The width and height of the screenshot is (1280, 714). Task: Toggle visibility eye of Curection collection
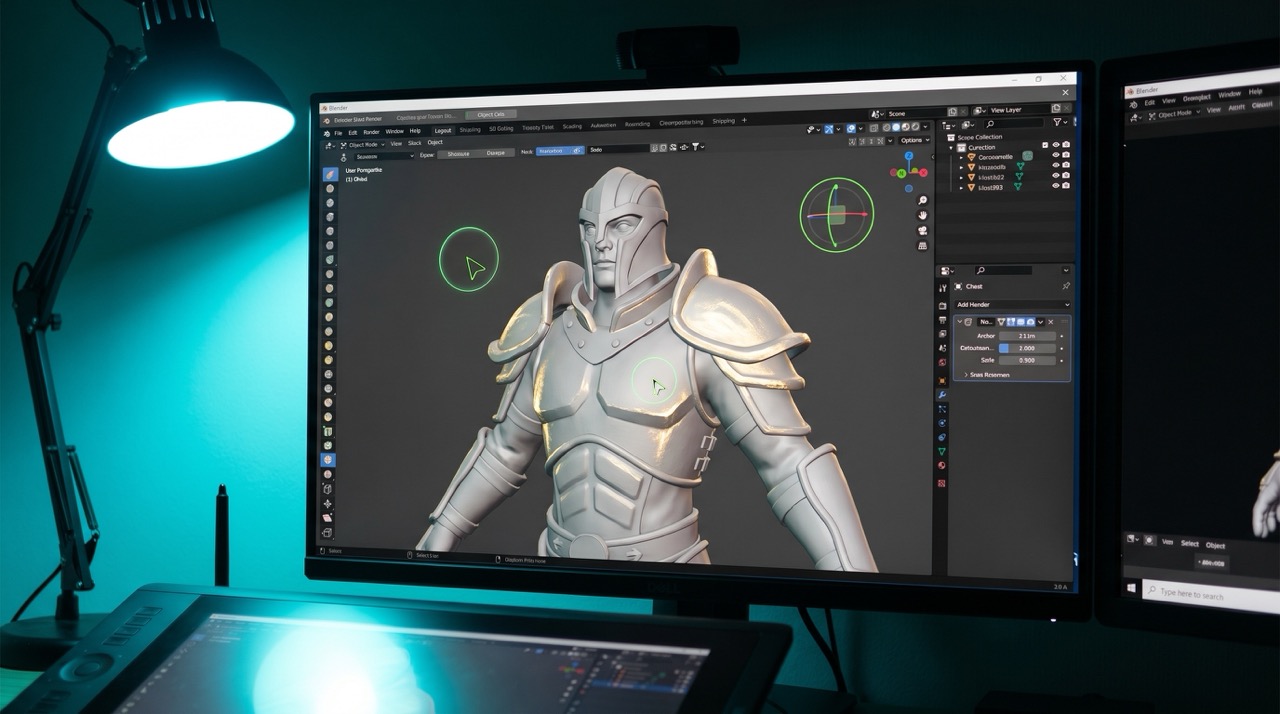point(1056,145)
